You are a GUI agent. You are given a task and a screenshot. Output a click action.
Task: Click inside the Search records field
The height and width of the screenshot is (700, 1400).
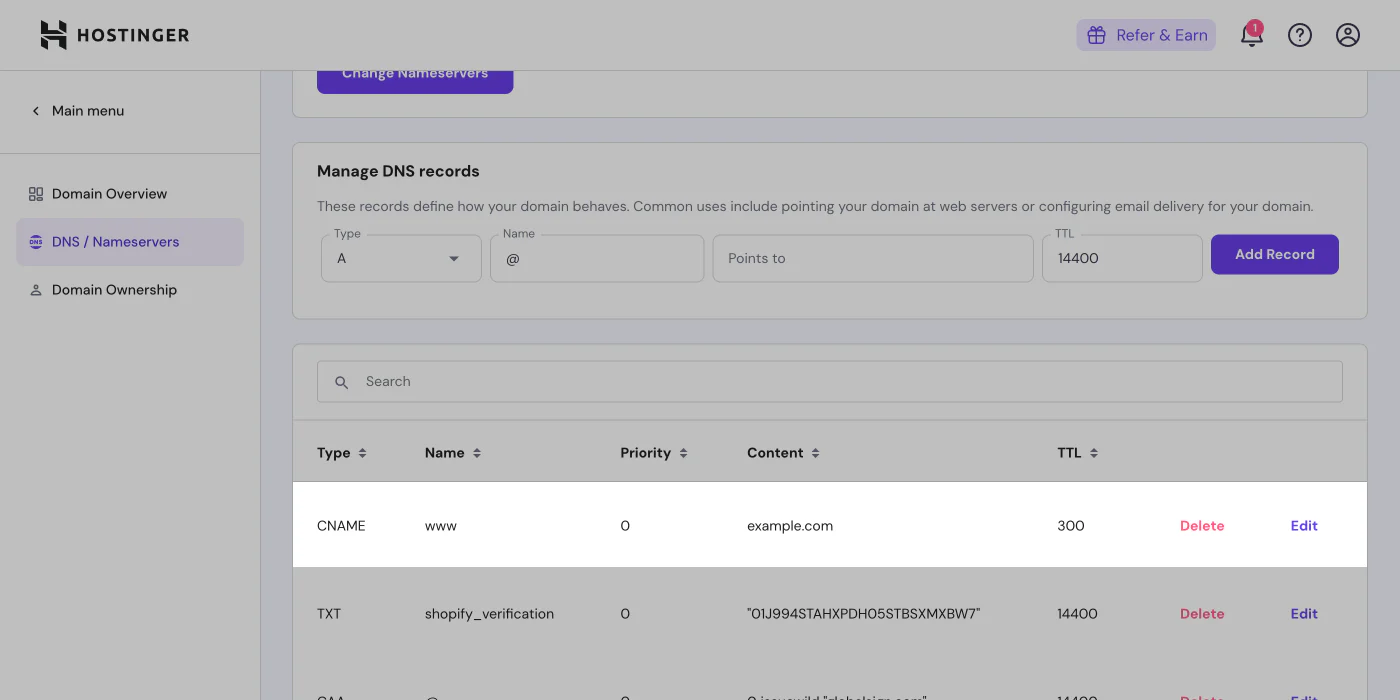700,381
